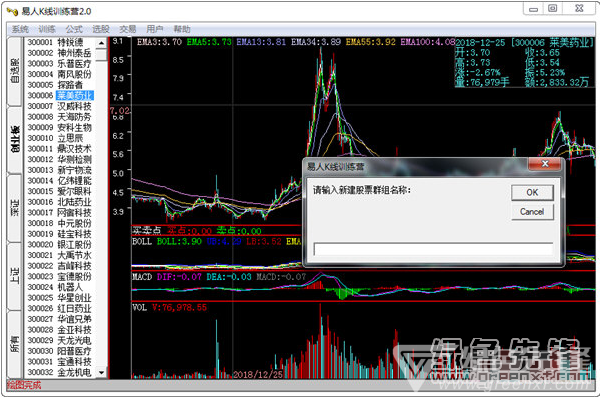Click the 买卖点 panel label
600x398 pixels.
coord(147,231)
